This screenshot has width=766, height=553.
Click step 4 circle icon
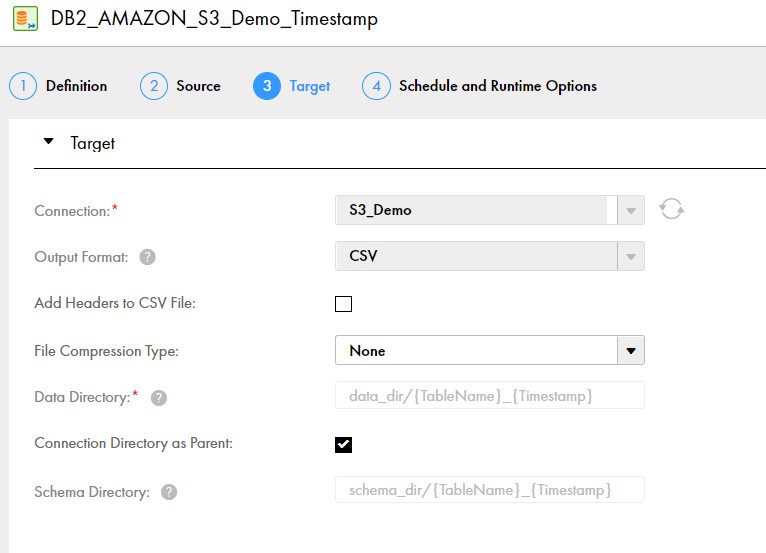[376, 86]
